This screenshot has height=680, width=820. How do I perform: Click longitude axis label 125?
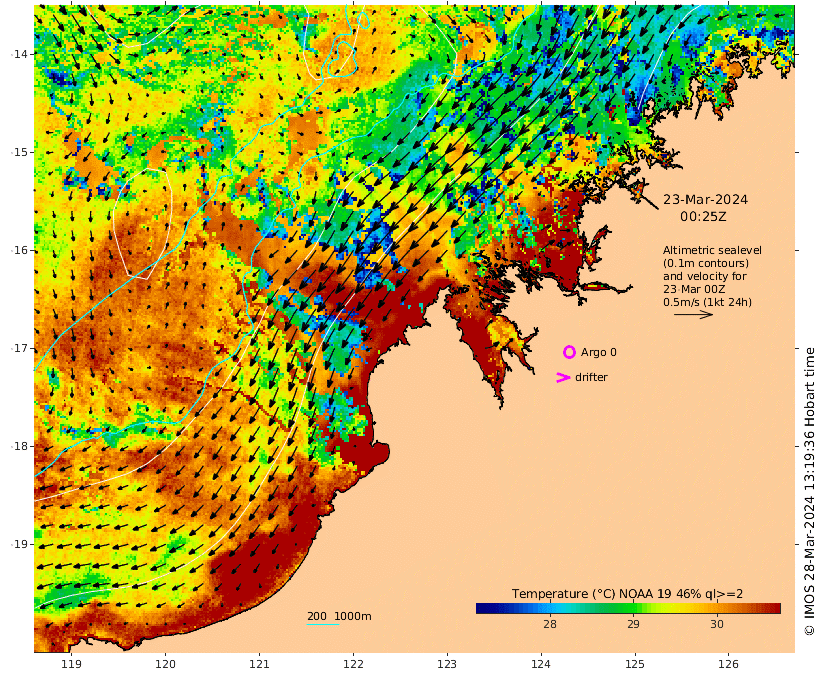pos(635,664)
